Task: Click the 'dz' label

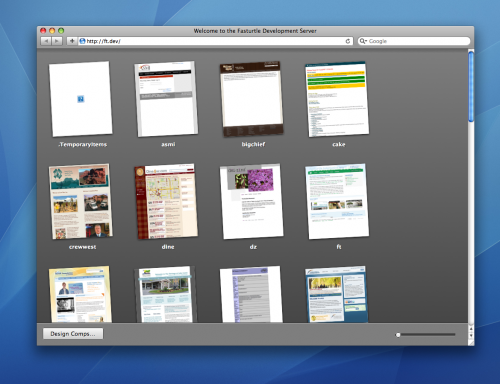Action: [x=253, y=247]
